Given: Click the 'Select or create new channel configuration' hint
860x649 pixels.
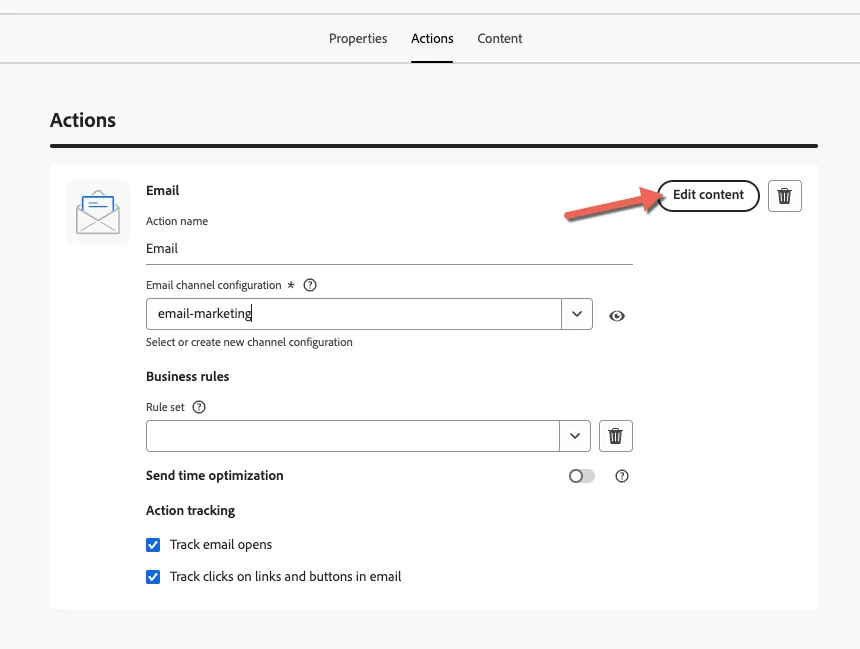Looking at the screenshot, I should coord(249,342).
